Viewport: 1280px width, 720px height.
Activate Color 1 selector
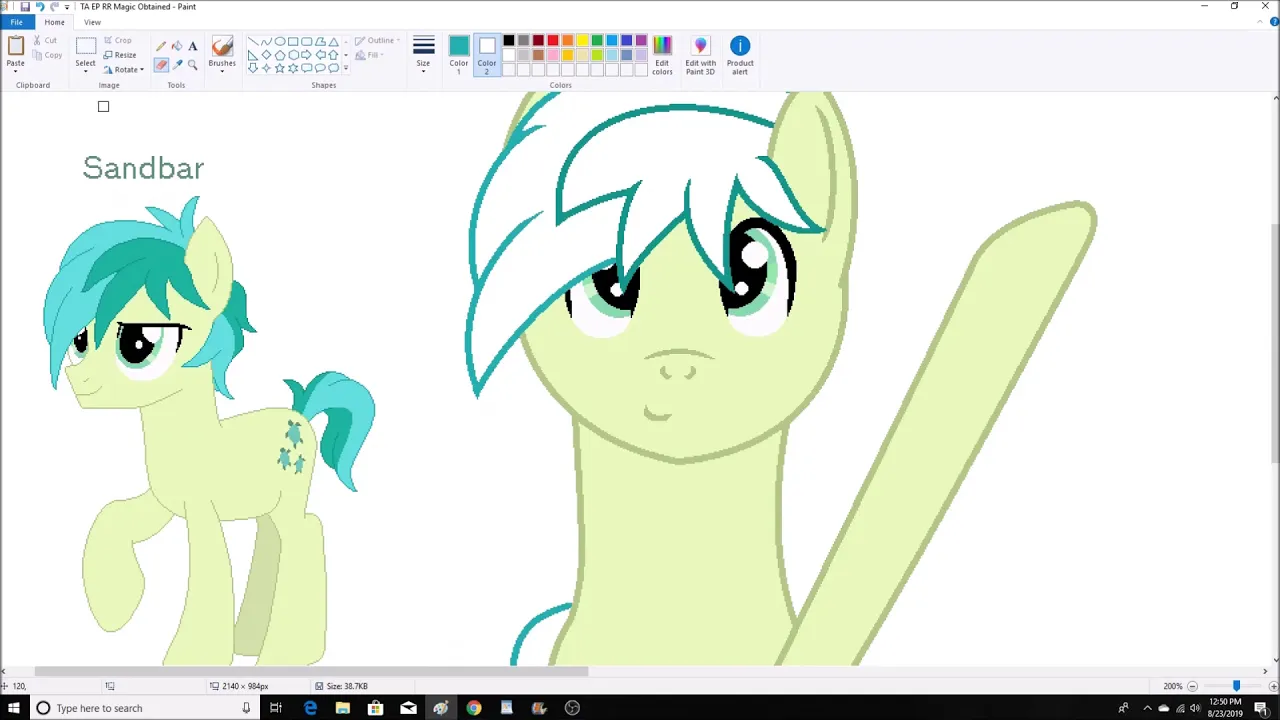[459, 55]
